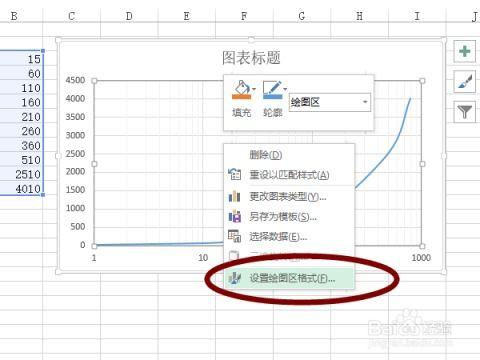
Task: Click the Outline pen icon
Action: point(272,90)
